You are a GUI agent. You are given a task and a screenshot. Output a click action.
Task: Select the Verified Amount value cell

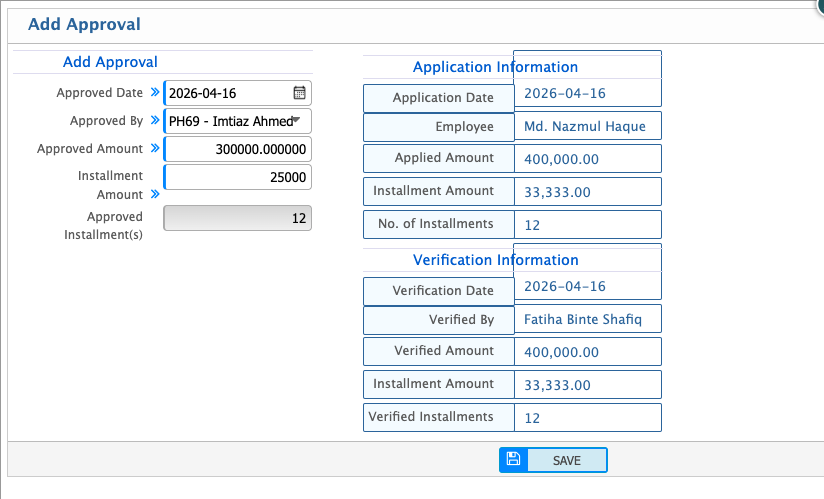click(587, 352)
